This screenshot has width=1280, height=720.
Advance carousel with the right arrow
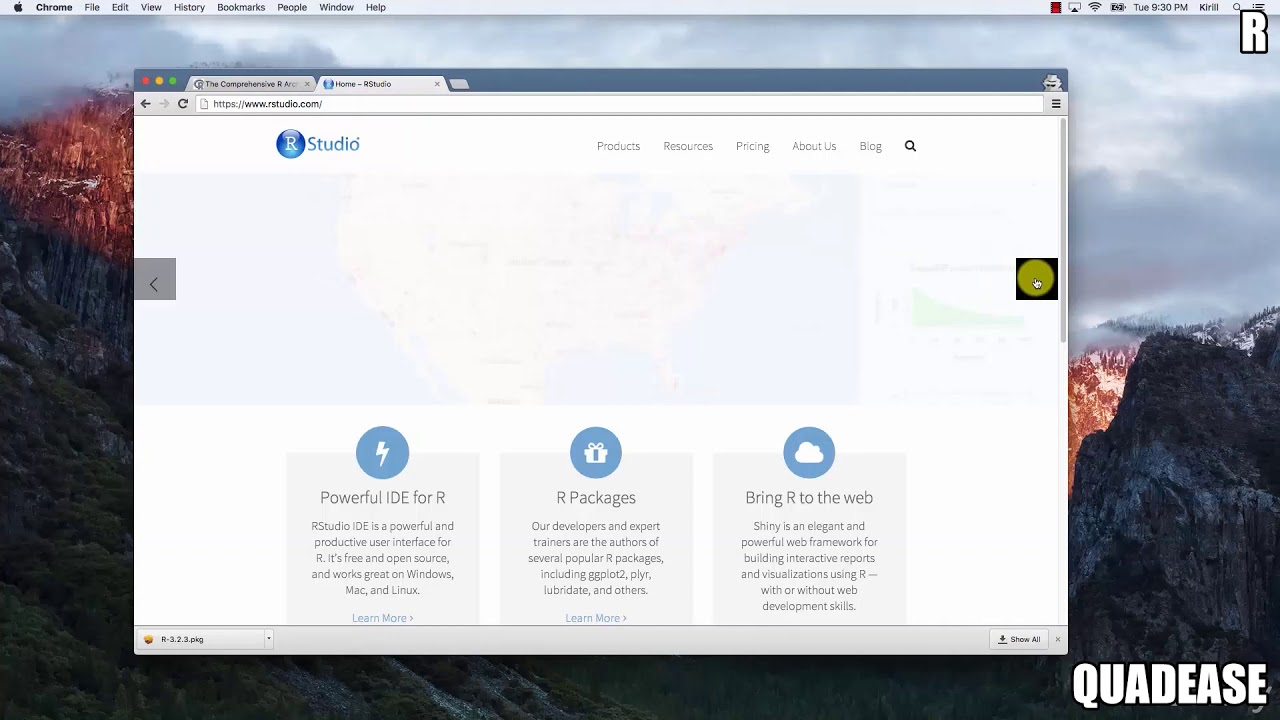(x=1036, y=279)
